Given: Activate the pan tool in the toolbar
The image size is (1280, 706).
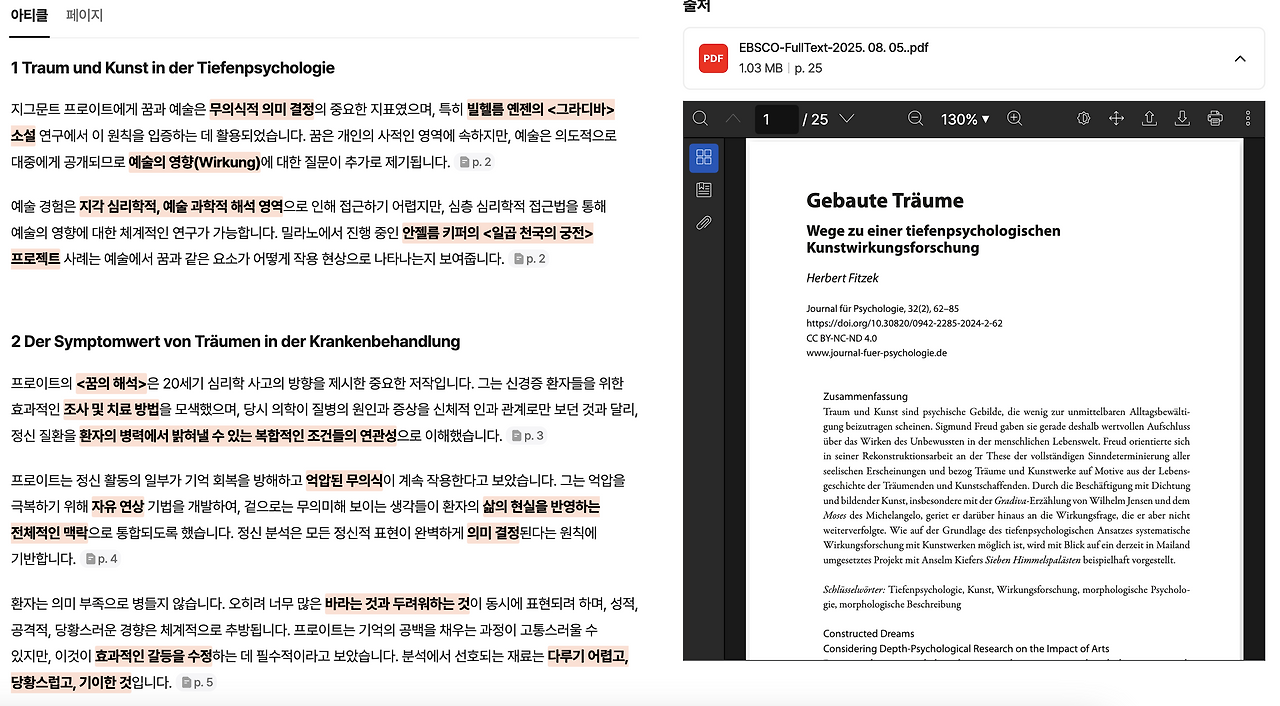Looking at the screenshot, I should click(1116, 118).
